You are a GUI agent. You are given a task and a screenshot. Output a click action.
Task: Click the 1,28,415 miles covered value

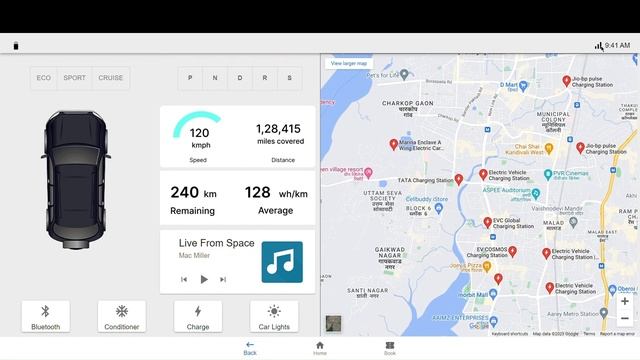(278, 129)
